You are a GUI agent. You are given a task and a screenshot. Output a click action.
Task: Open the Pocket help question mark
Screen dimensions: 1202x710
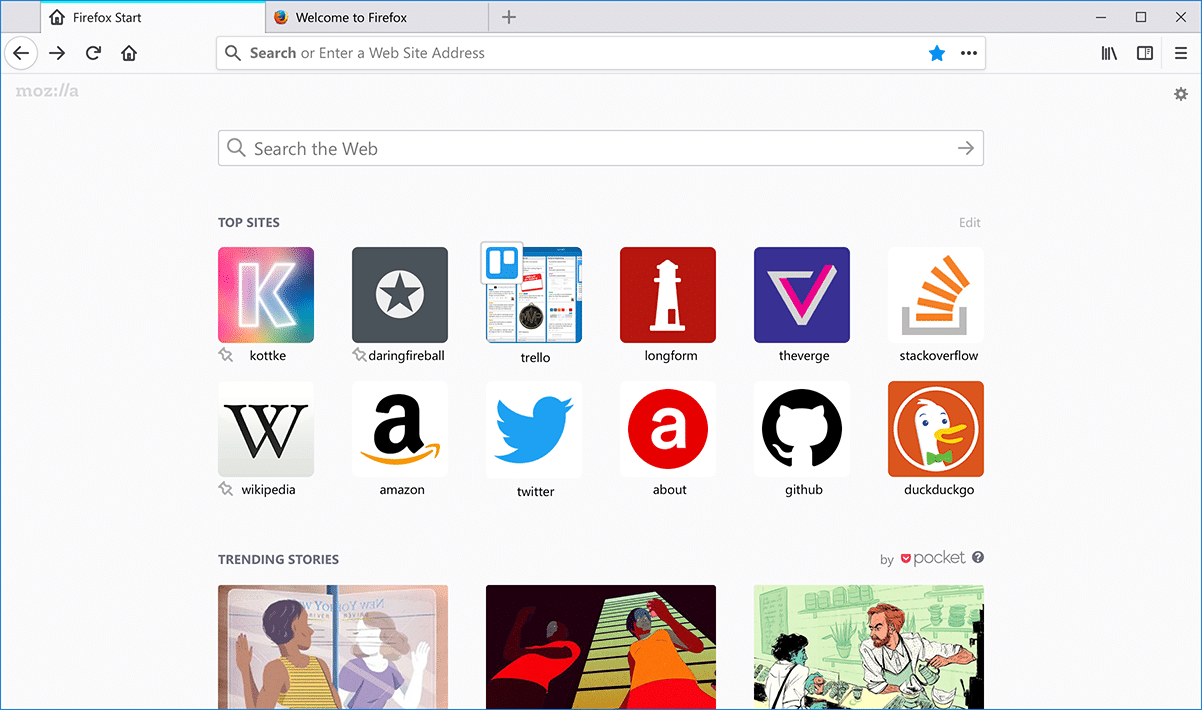click(x=978, y=557)
